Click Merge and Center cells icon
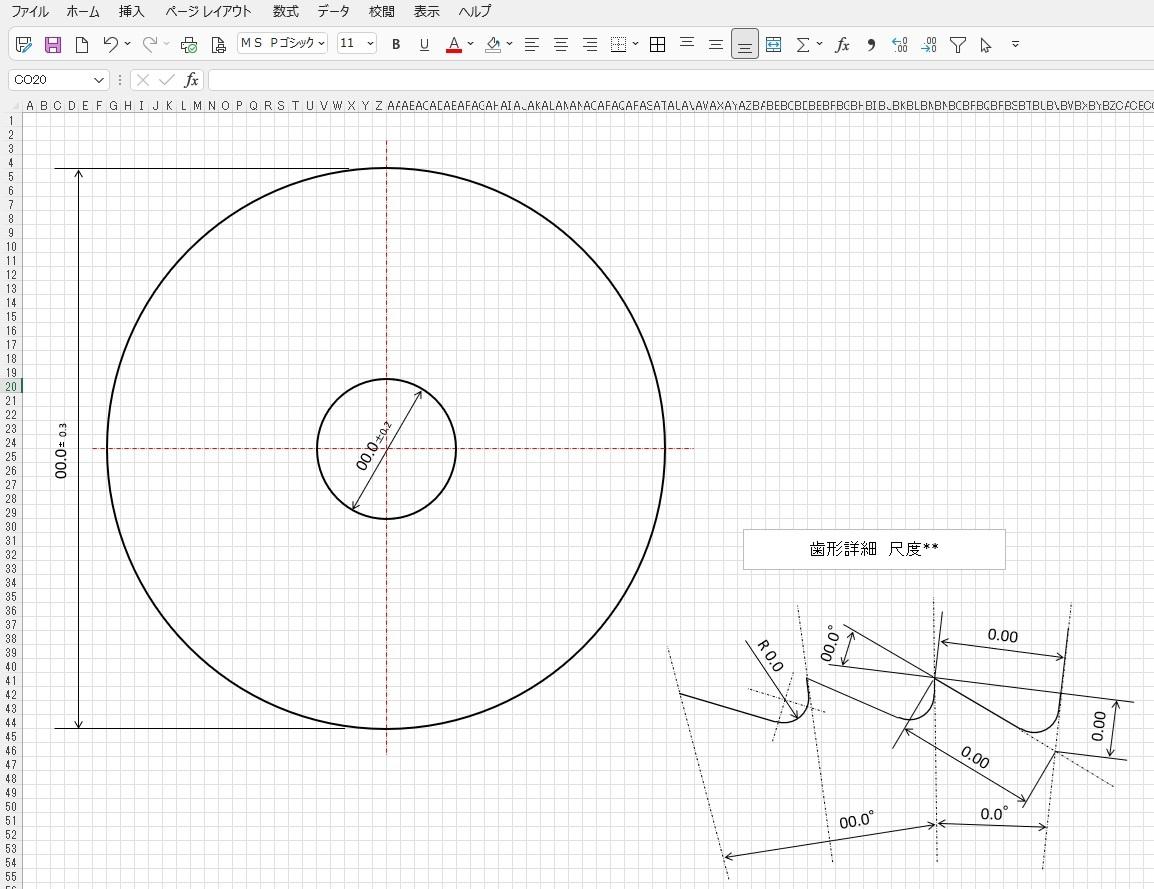The image size is (1154, 889). [x=773, y=45]
